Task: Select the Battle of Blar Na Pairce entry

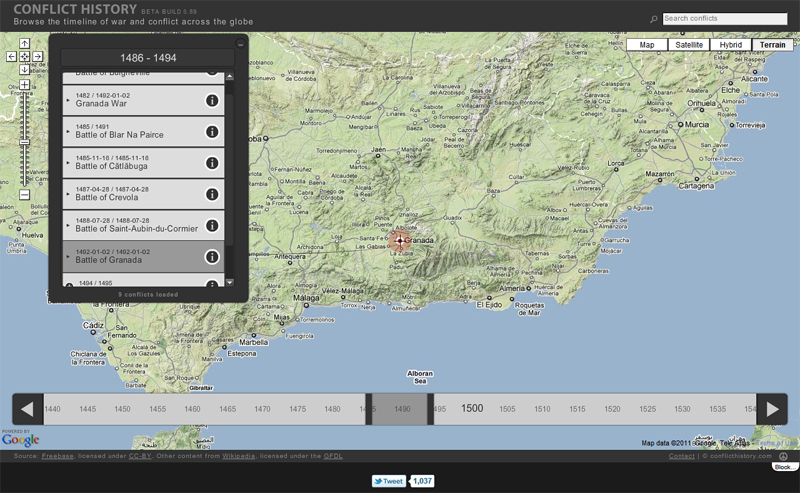Action: pyautogui.click(x=143, y=132)
